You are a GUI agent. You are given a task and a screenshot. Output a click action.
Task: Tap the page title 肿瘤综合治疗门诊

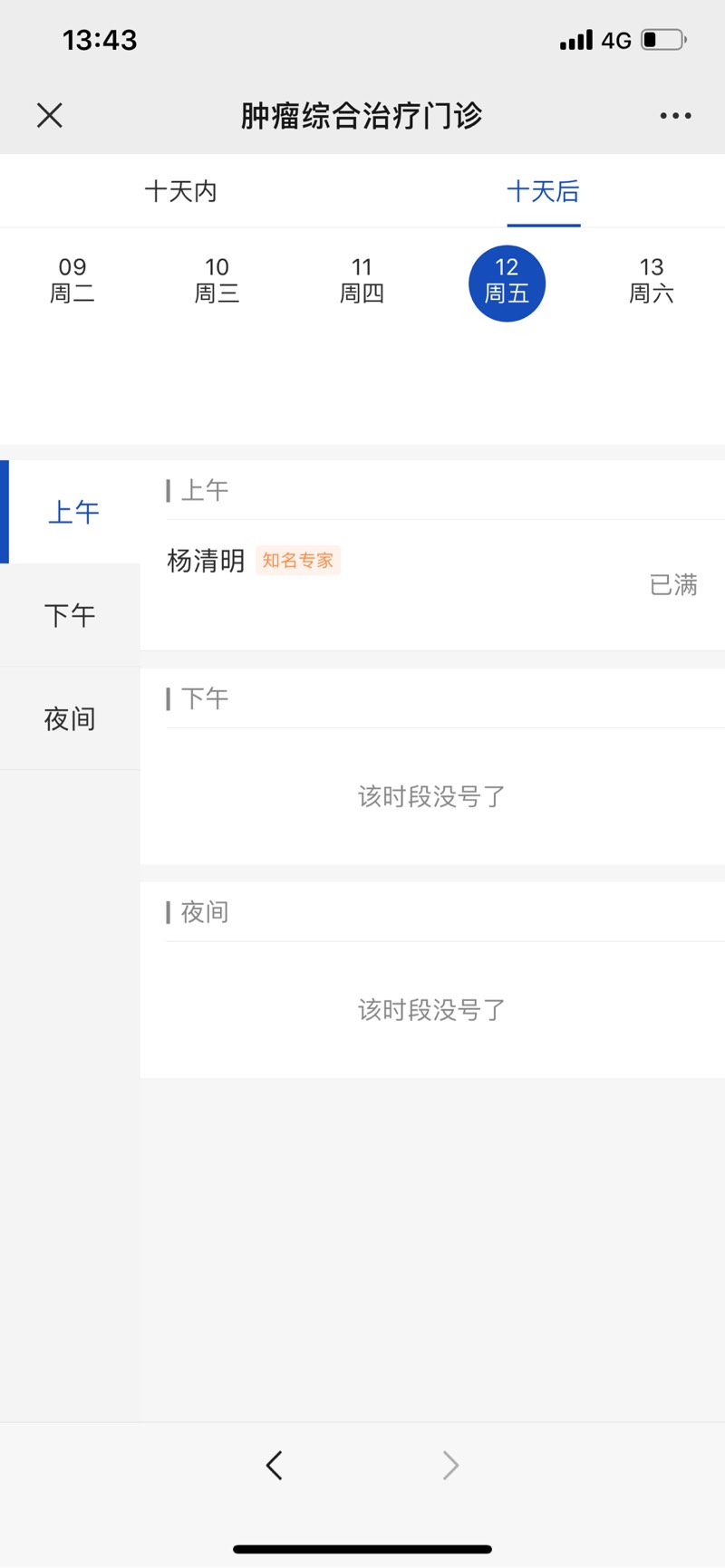(x=361, y=115)
